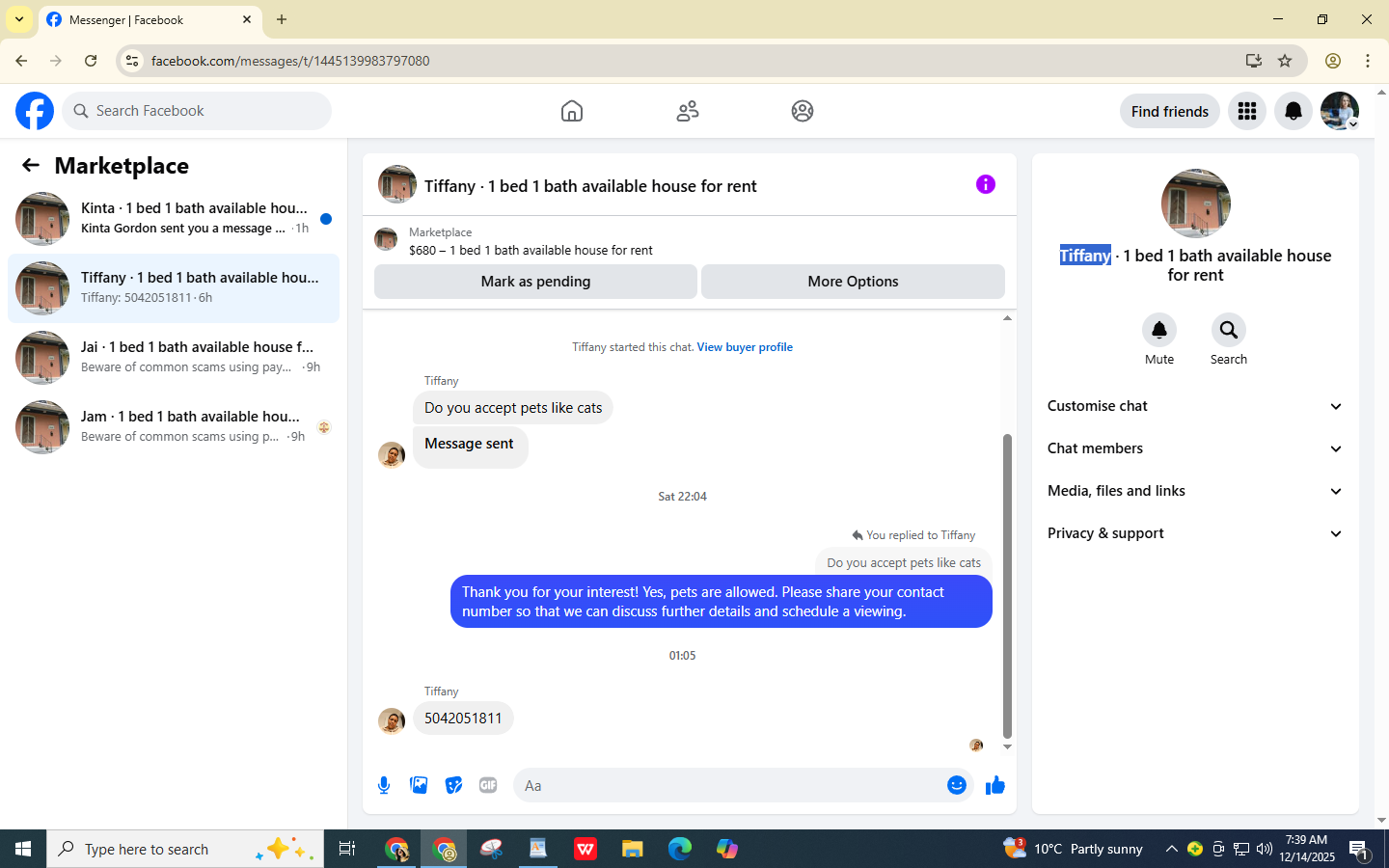Bookmark this page with the star icon
This screenshot has width=1389, height=868.
pyautogui.click(x=1285, y=61)
